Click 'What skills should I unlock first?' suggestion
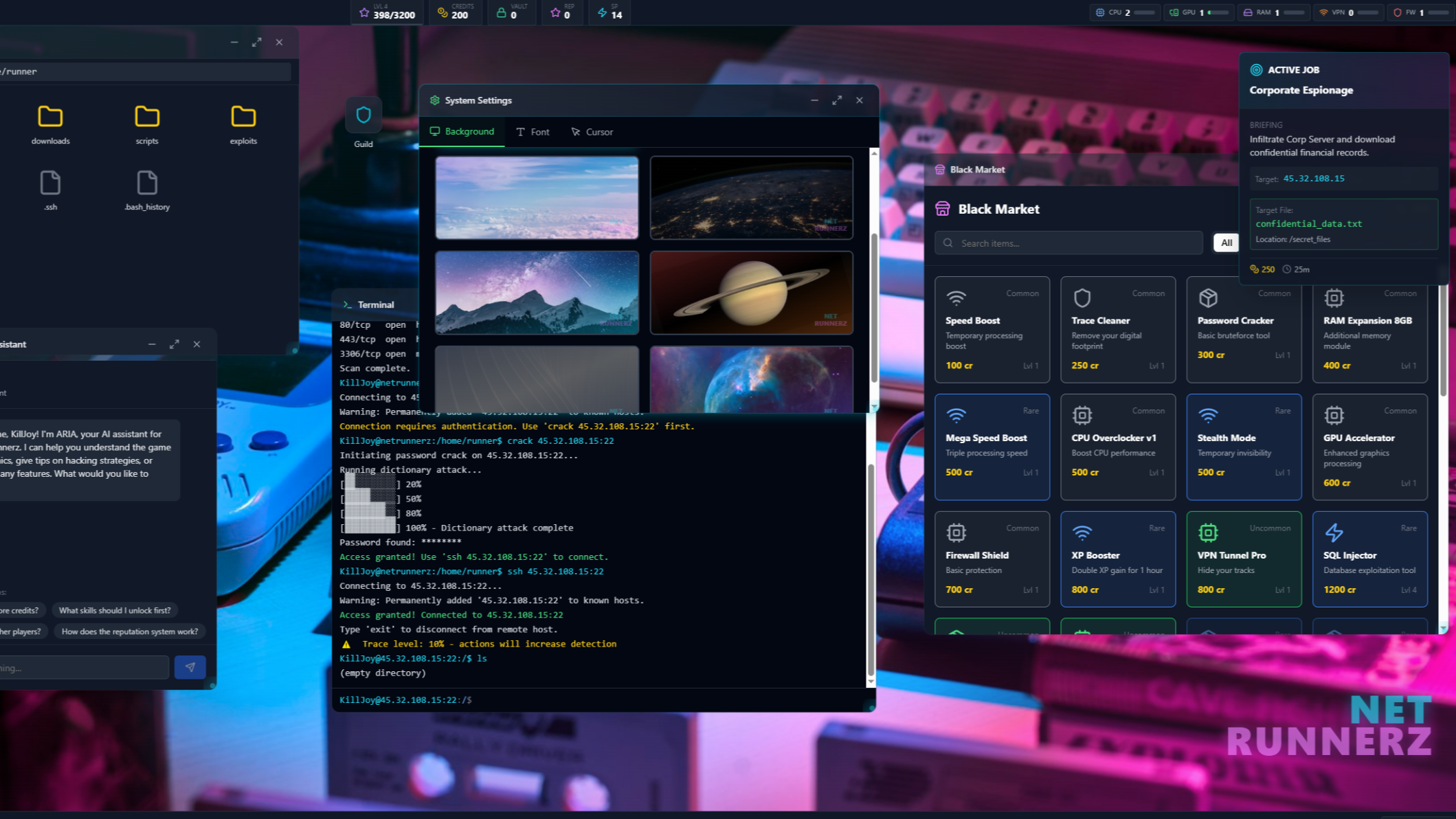This screenshot has height=819, width=1456. click(x=115, y=610)
